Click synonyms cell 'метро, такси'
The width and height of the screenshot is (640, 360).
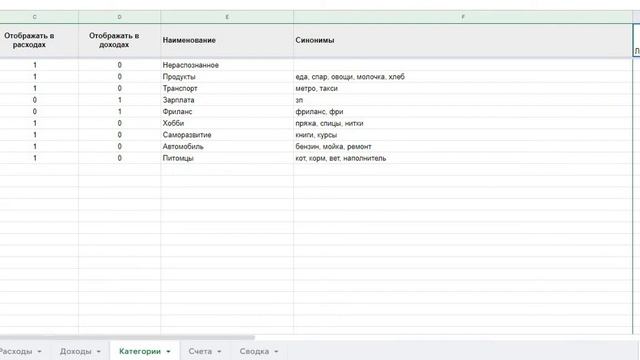(463, 88)
